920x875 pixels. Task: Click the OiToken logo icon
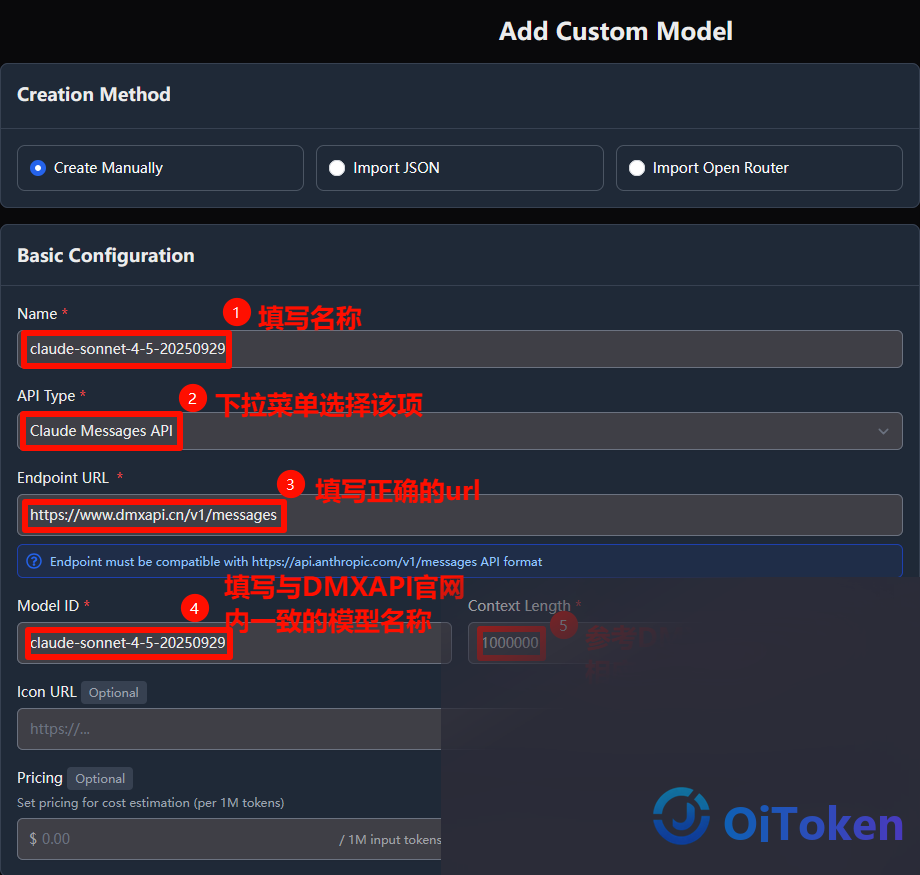681,816
